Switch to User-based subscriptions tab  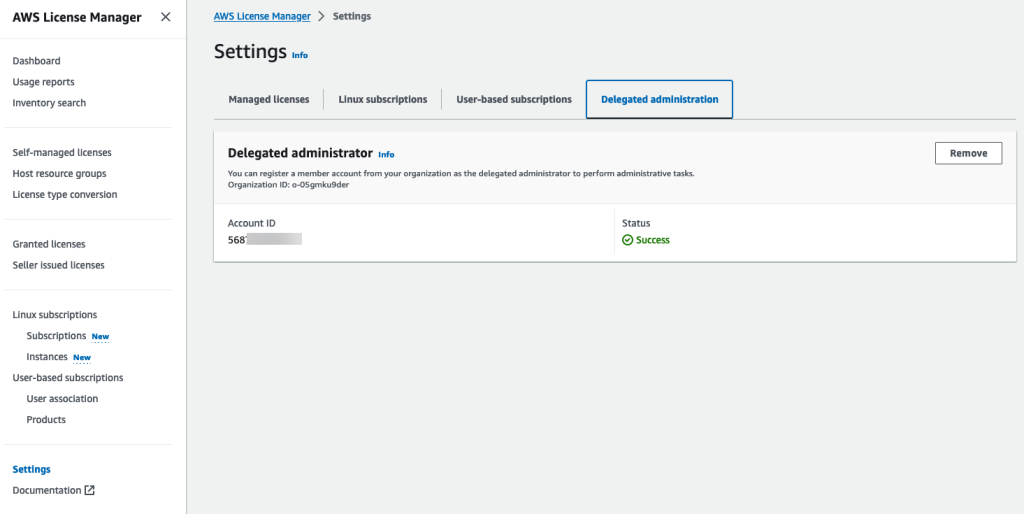[x=514, y=99]
